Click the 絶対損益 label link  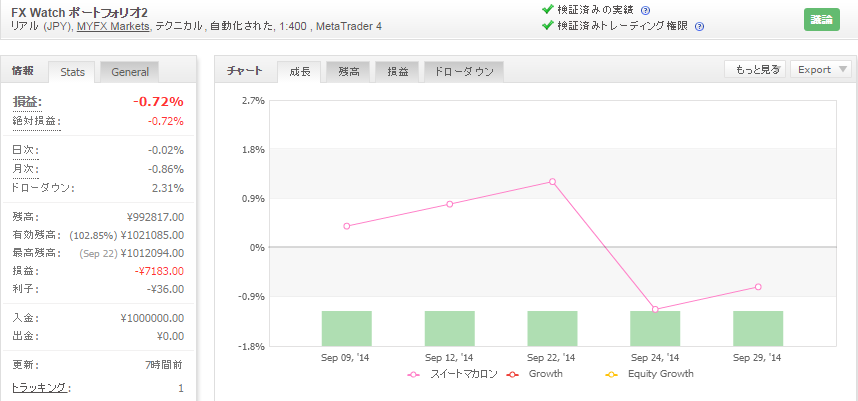click(x=36, y=121)
